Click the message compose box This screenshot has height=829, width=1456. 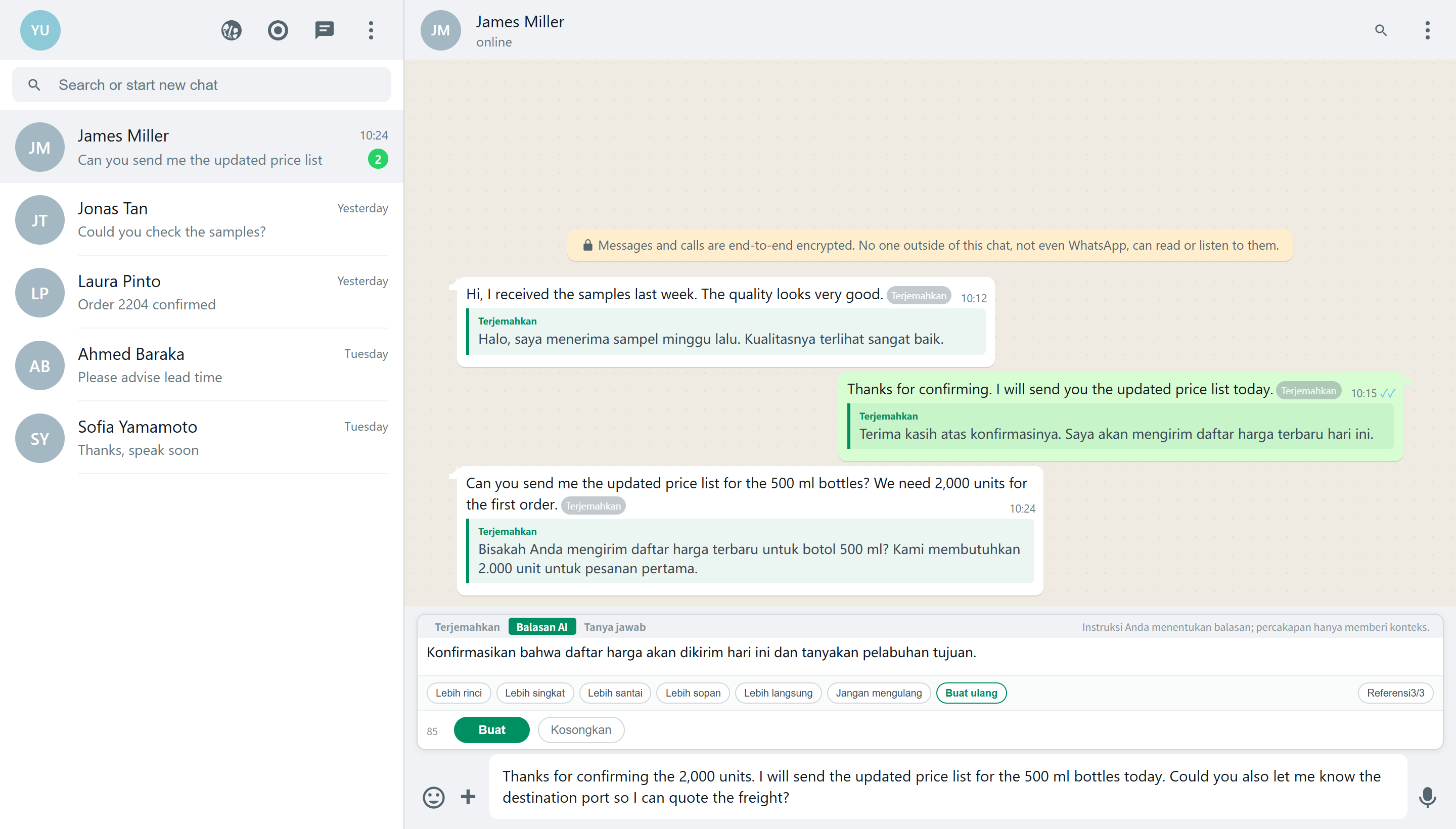point(948,787)
